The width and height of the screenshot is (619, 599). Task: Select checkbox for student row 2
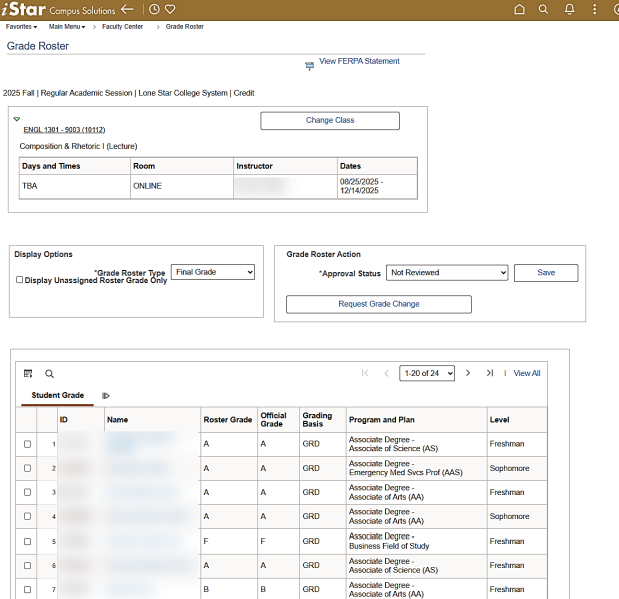click(27, 468)
